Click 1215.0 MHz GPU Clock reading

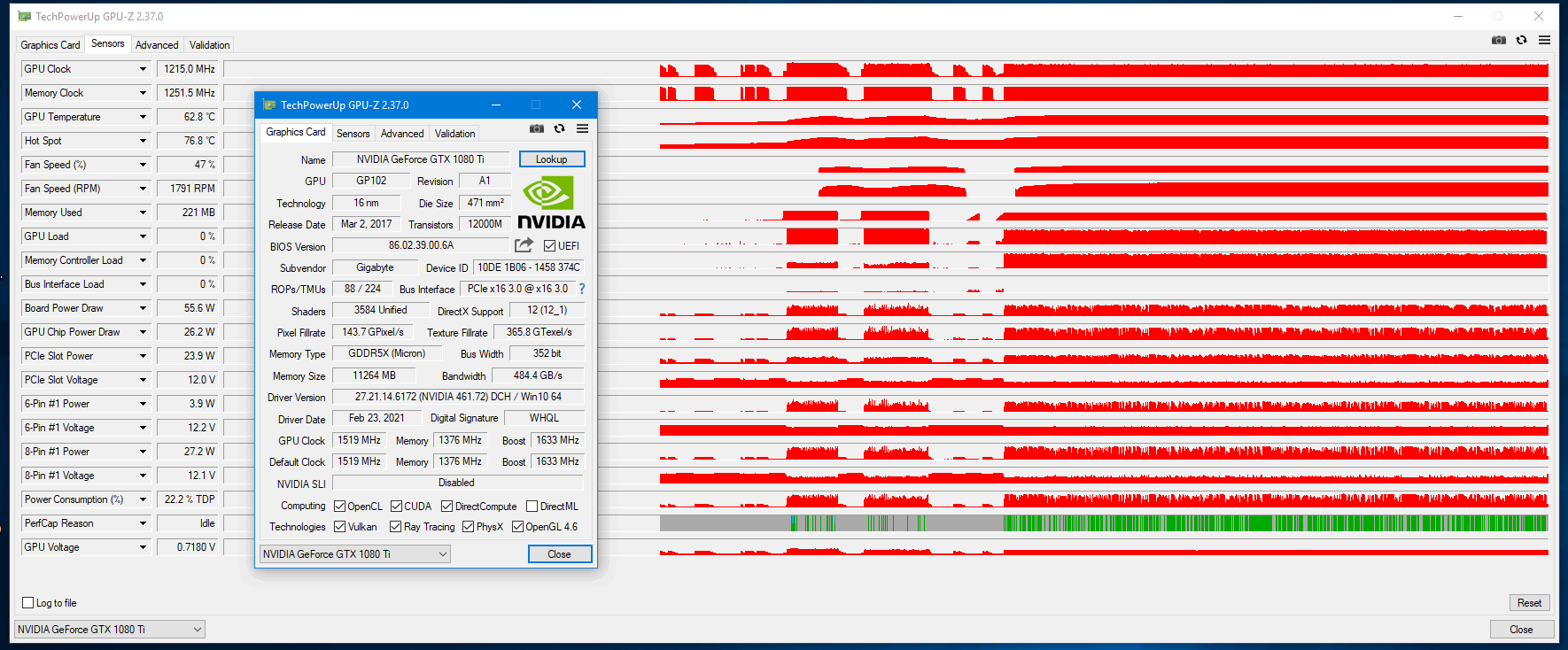[x=188, y=69]
